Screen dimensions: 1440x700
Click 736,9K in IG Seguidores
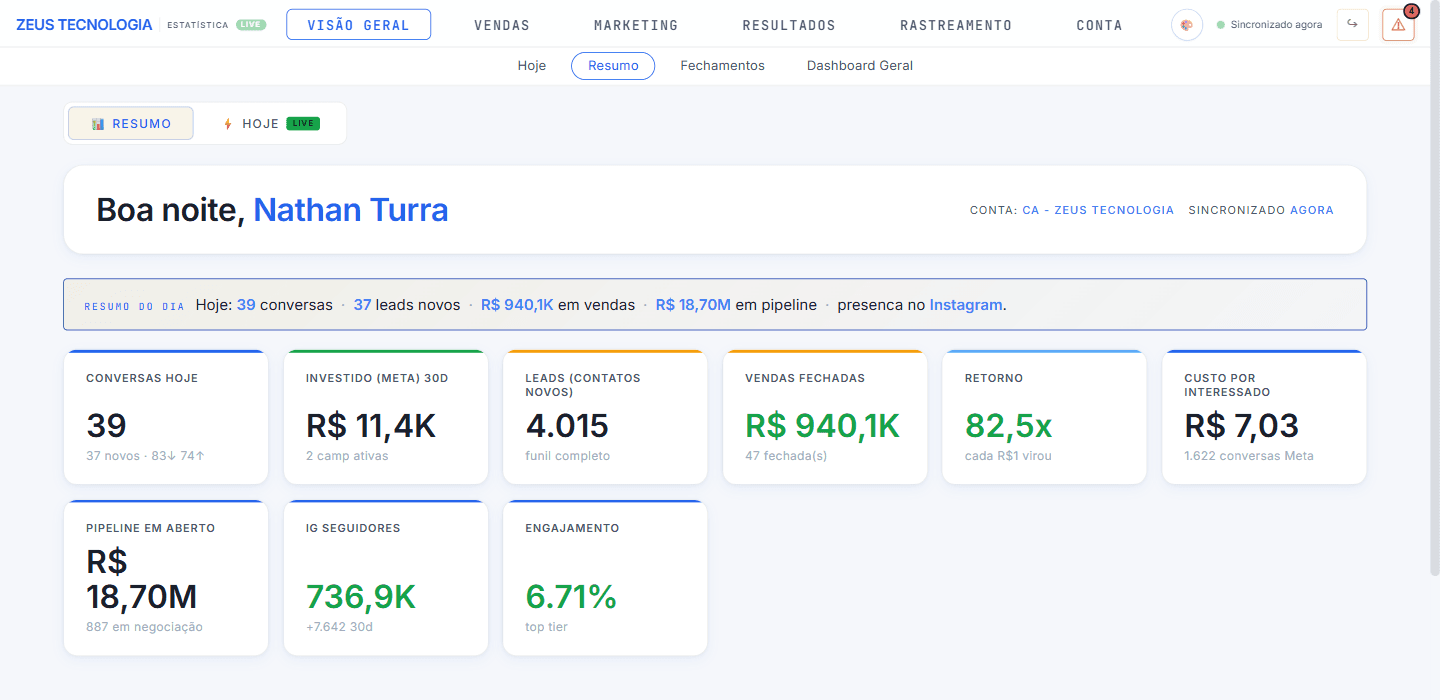pyautogui.click(x=361, y=597)
